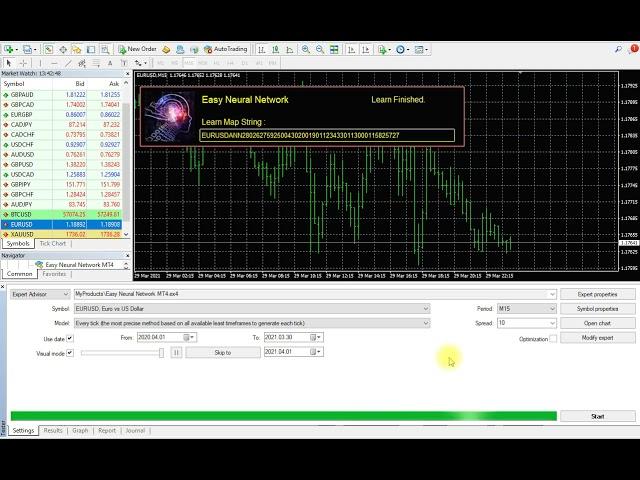Click the Symbol properties button
The width and height of the screenshot is (640, 480).
click(598, 309)
